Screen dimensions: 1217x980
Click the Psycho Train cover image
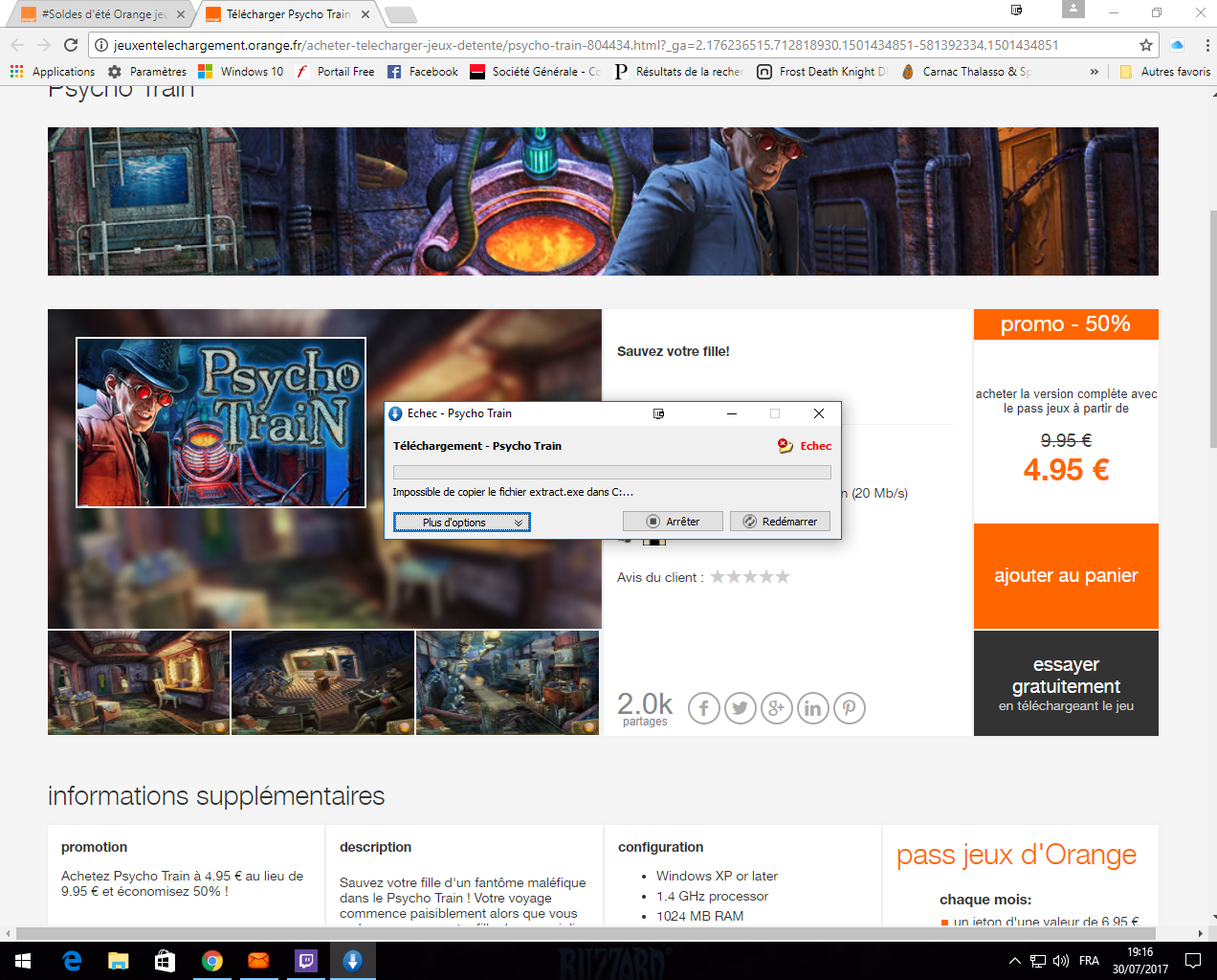tap(221, 422)
